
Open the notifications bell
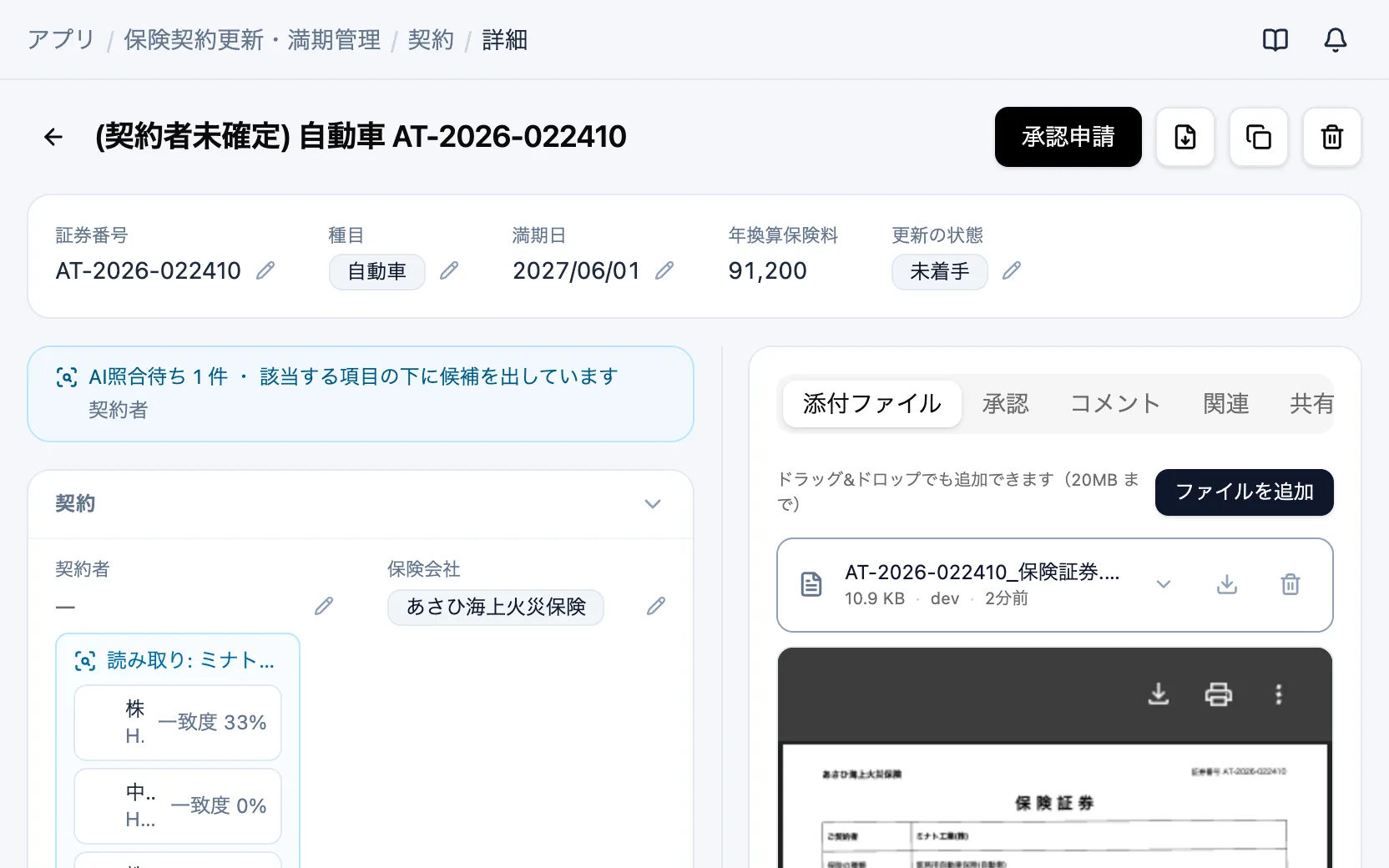tap(1336, 40)
